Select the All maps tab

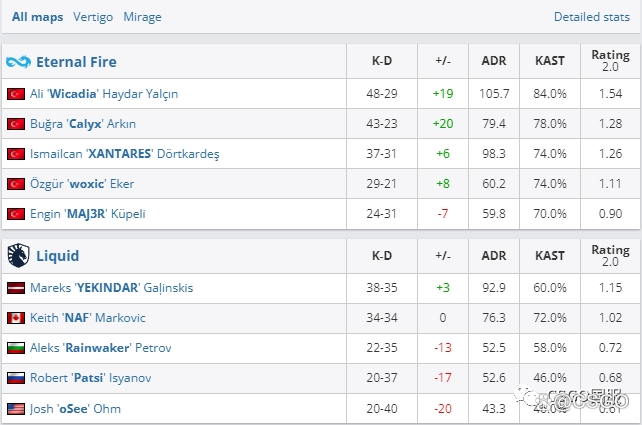coord(40,17)
